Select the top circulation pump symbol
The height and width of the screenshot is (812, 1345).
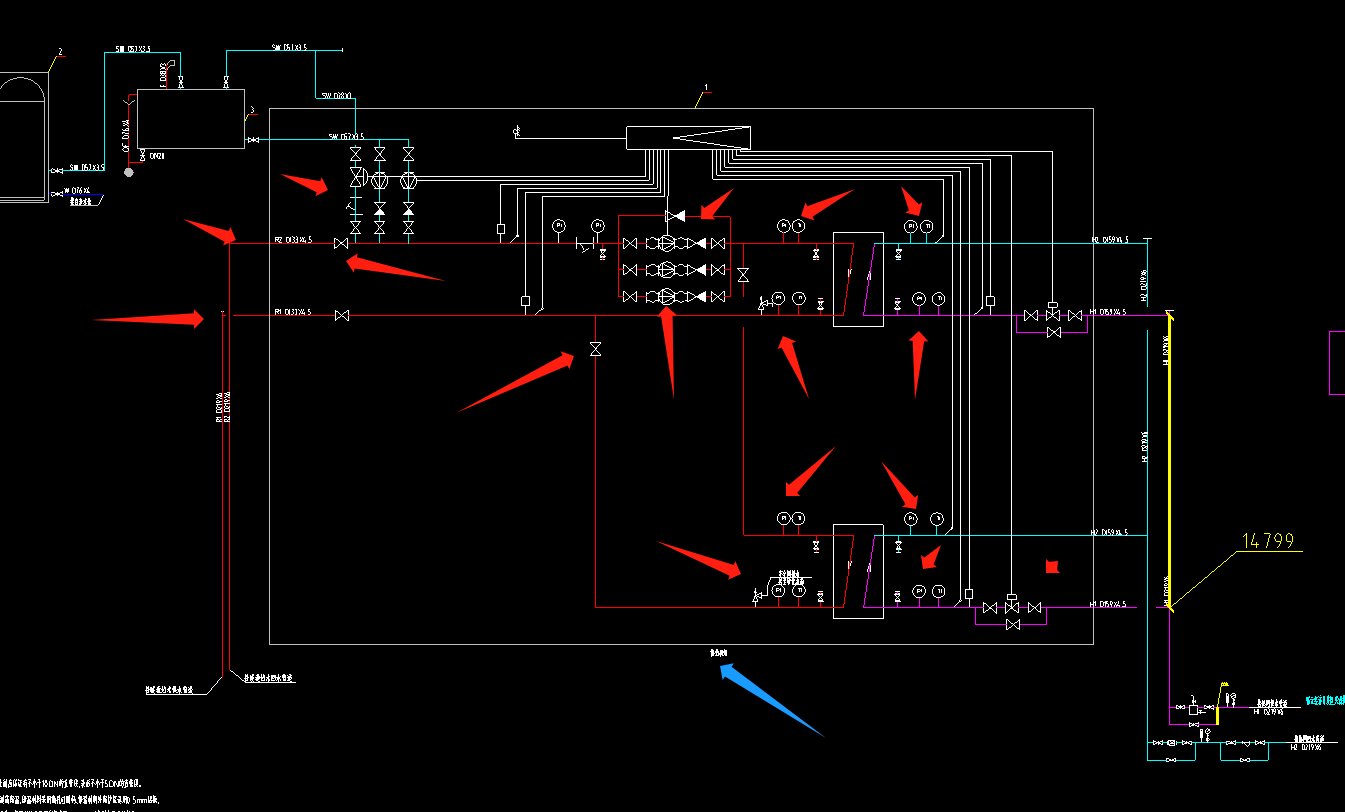[666, 243]
